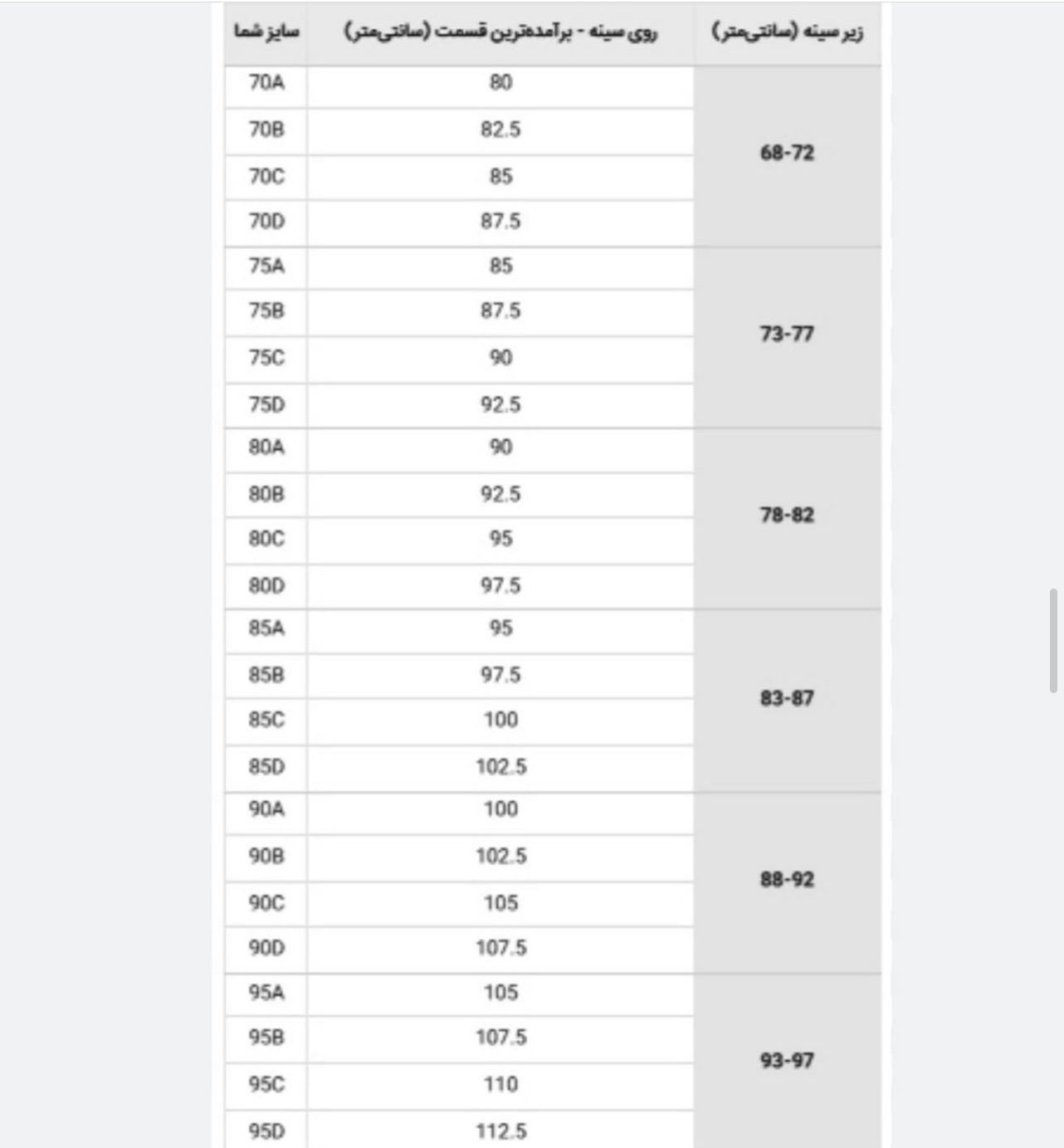Click the 88-92 underbust range cell
The height and width of the screenshot is (1148, 1064).
(787, 880)
